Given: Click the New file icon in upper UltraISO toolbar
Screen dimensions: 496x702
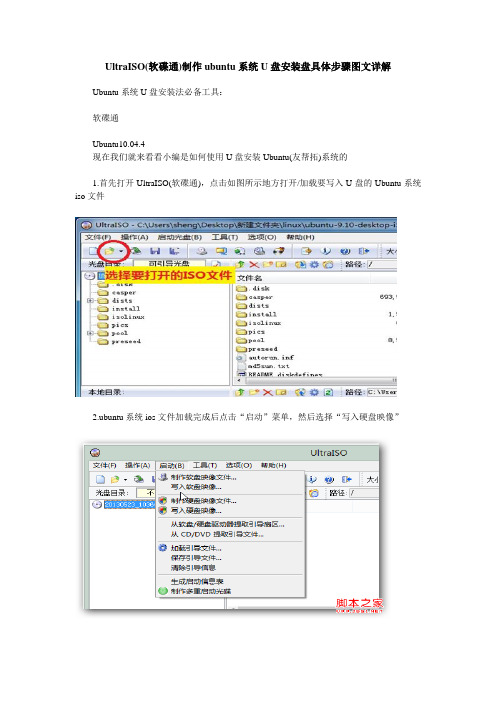Looking at the screenshot, I should [93, 251].
